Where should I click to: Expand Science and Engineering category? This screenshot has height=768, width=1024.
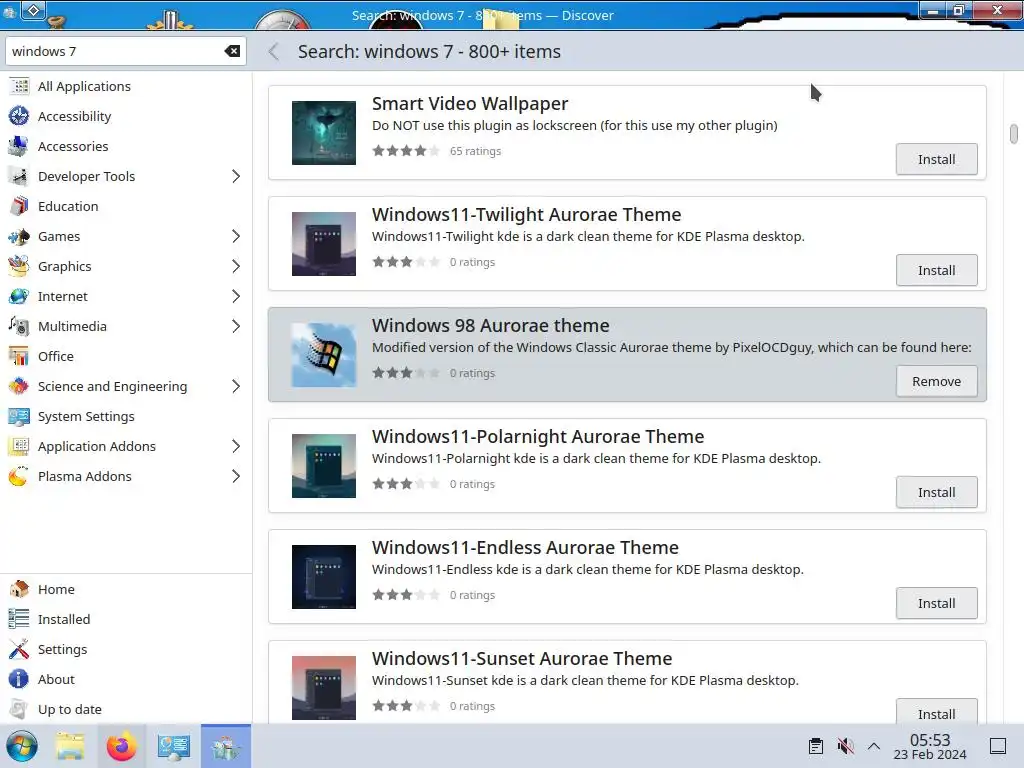(236, 387)
